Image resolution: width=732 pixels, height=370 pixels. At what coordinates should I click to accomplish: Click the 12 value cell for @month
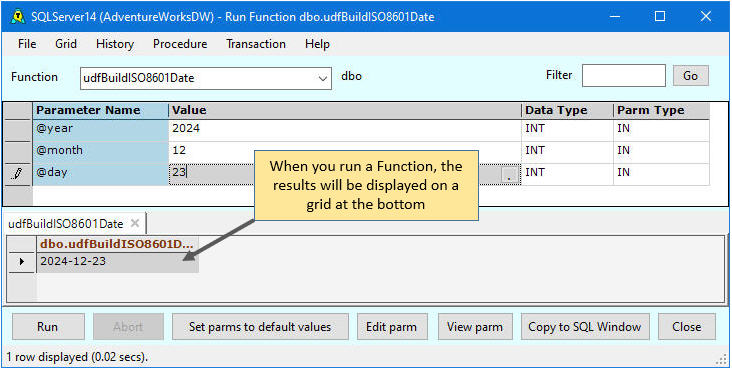pyautogui.click(x=345, y=152)
